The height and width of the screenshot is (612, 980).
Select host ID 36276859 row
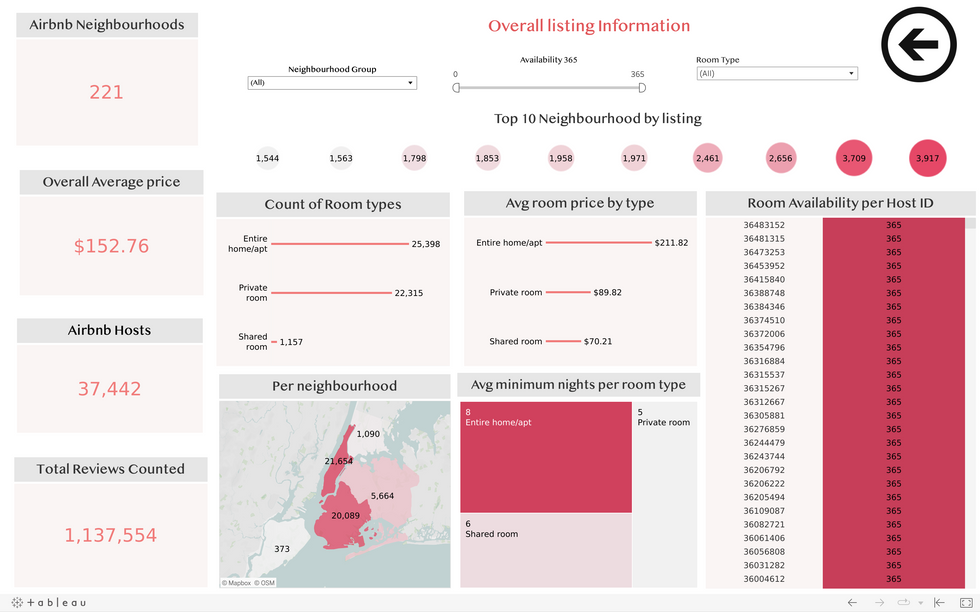tap(836, 429)
